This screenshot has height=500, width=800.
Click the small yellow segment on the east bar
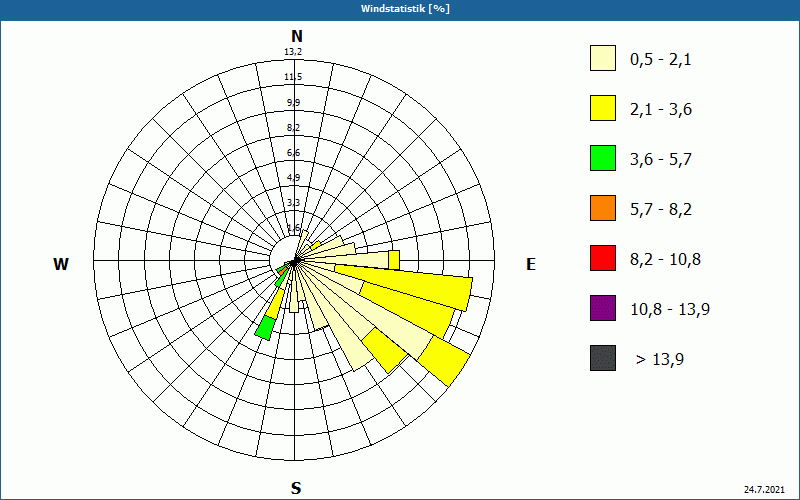394,260
